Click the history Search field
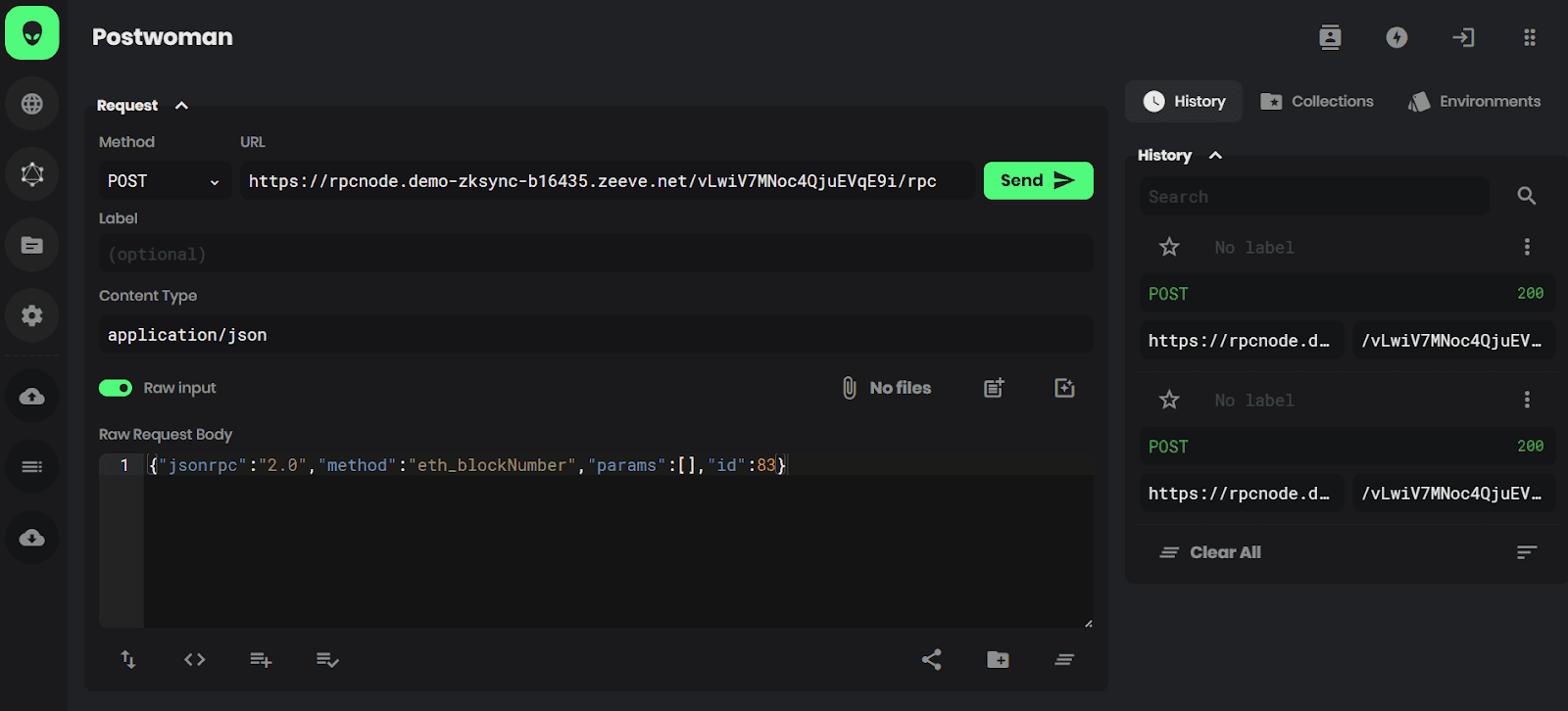This screenshot has height=711, width=1568. pos(1314,197)
